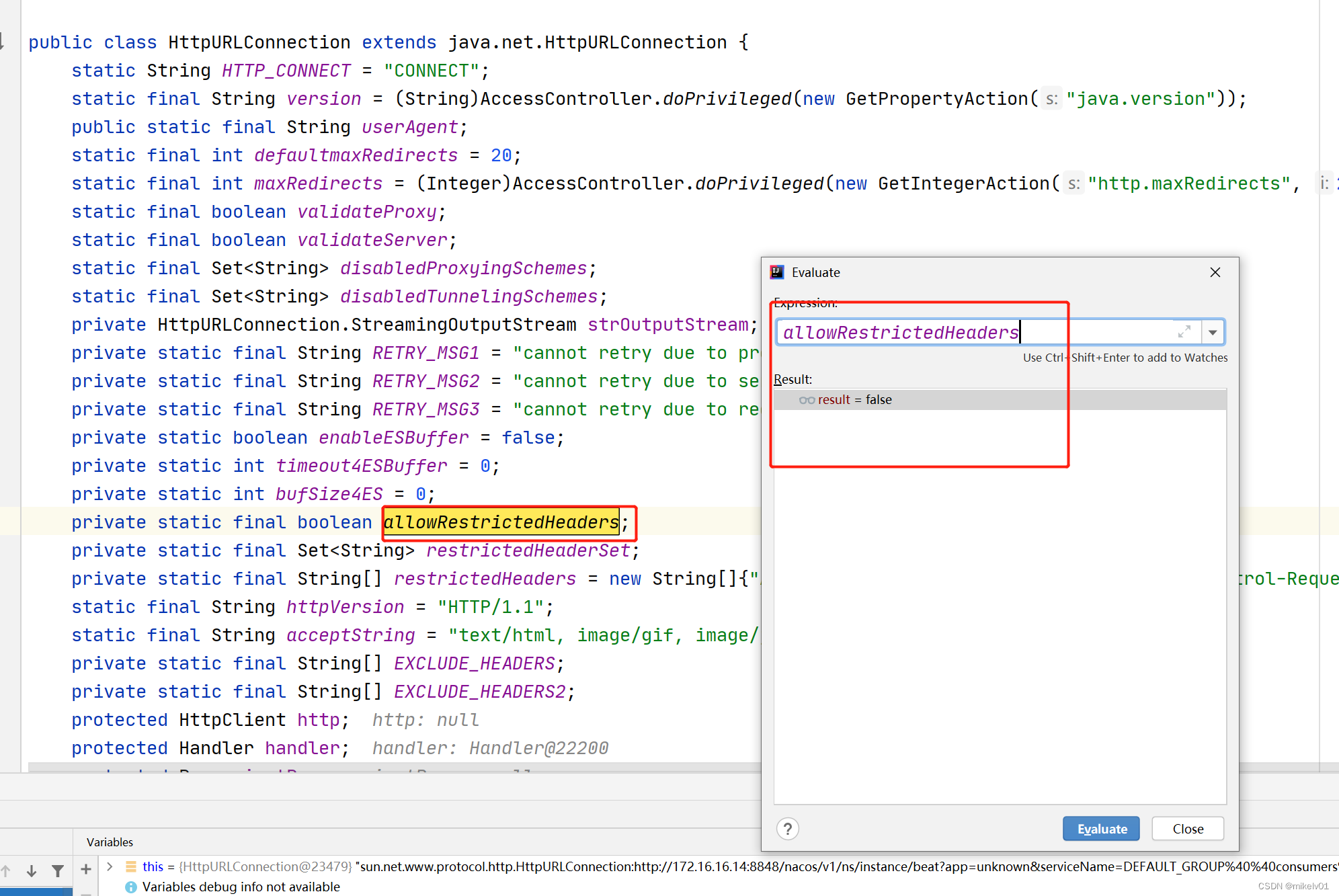Click the glasses watch icon beside result
The image size is (1339, 896).
(x=807, y=400)
